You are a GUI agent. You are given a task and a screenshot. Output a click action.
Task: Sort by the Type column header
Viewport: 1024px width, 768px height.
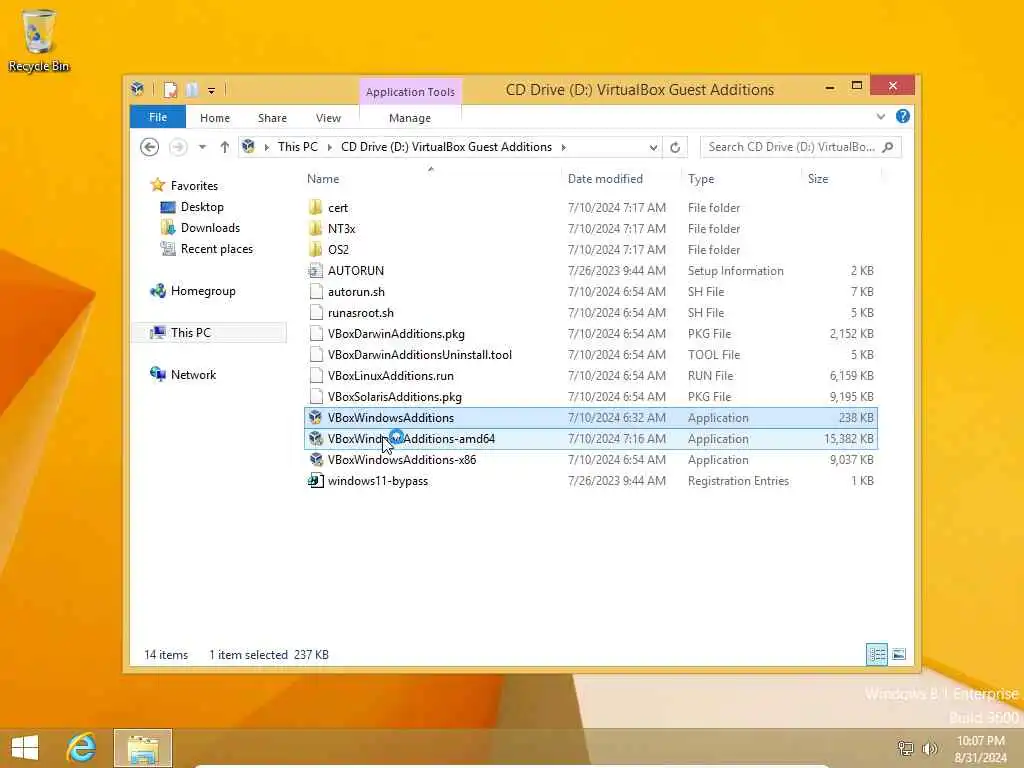point(701,179)
